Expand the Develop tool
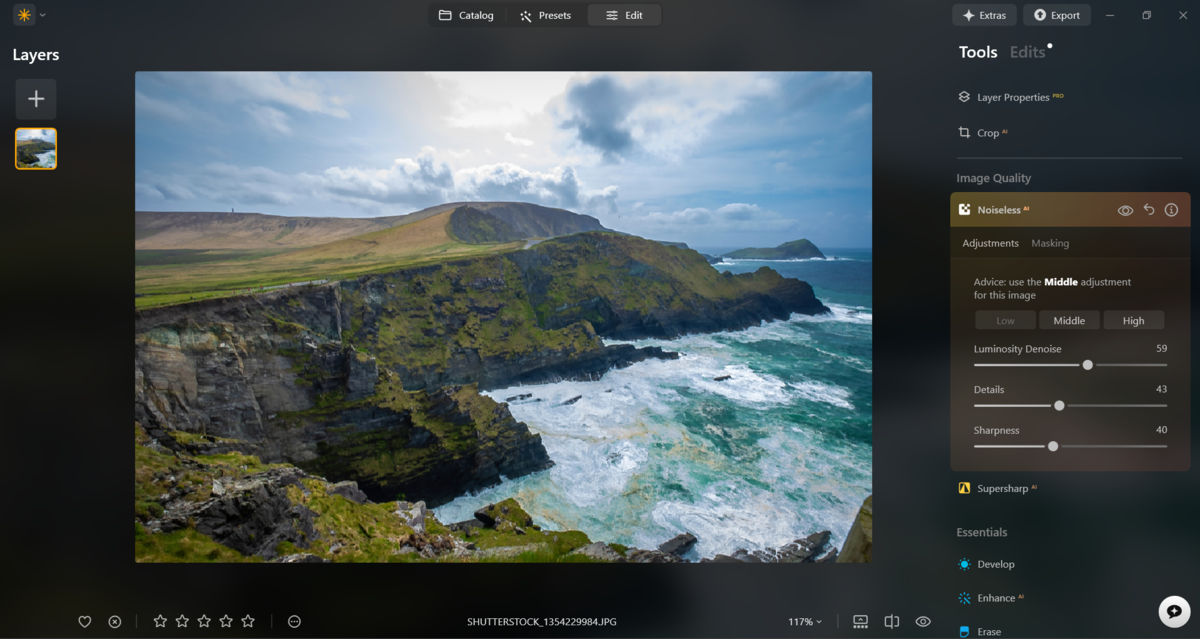 [x=987, y=564]
